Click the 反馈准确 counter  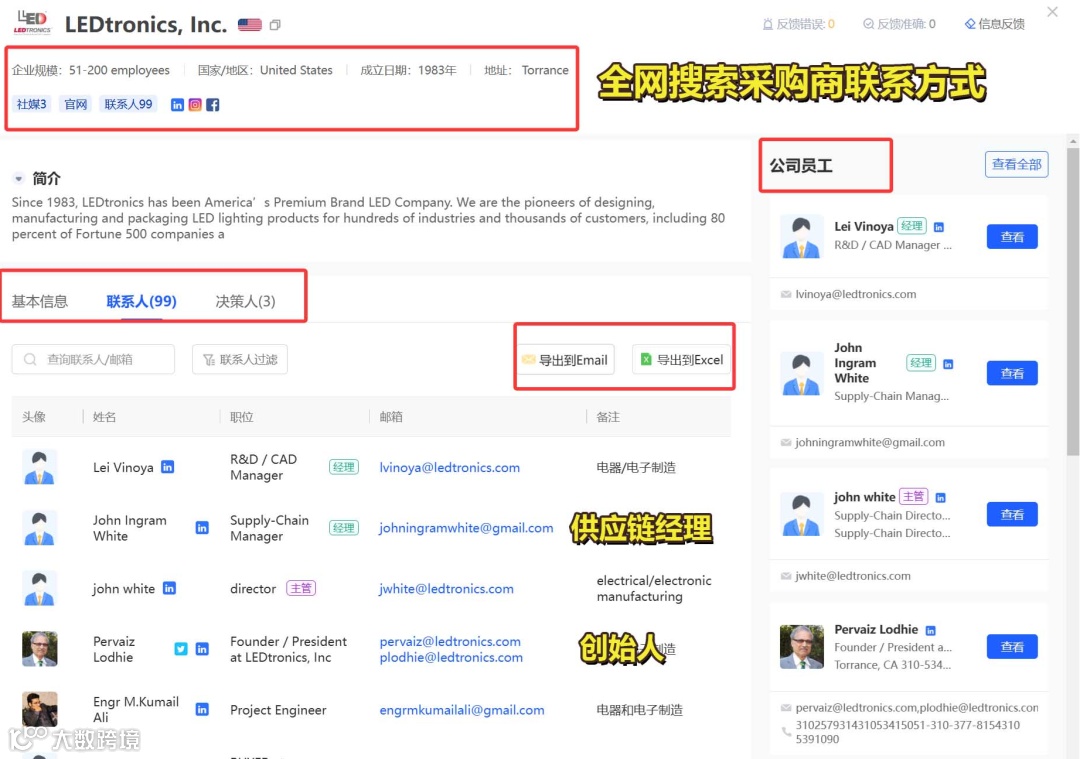(899, 24)
